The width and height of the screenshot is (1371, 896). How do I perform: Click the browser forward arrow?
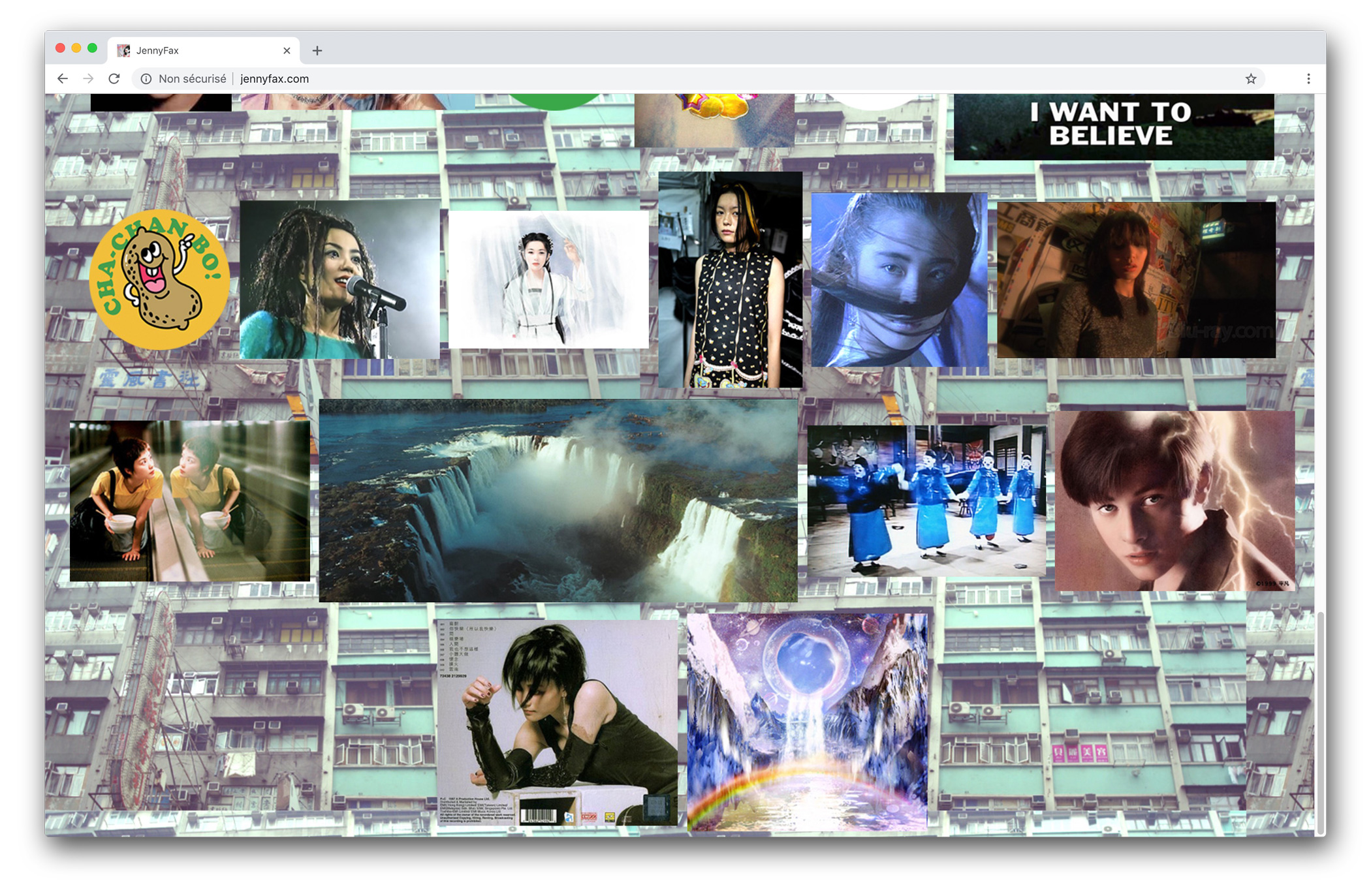pyautogui.click(x=88, y=79)
